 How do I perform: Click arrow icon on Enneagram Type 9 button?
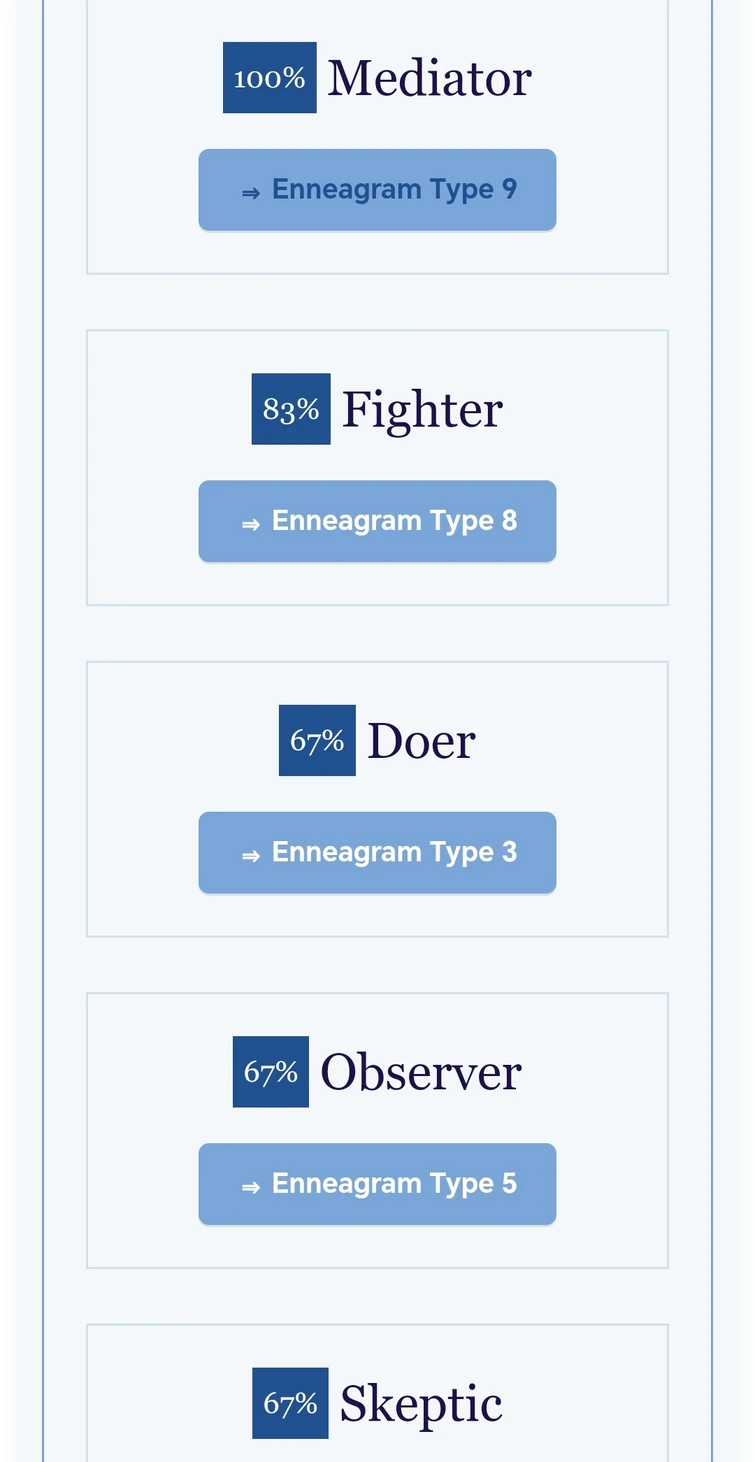coord(250,192)
